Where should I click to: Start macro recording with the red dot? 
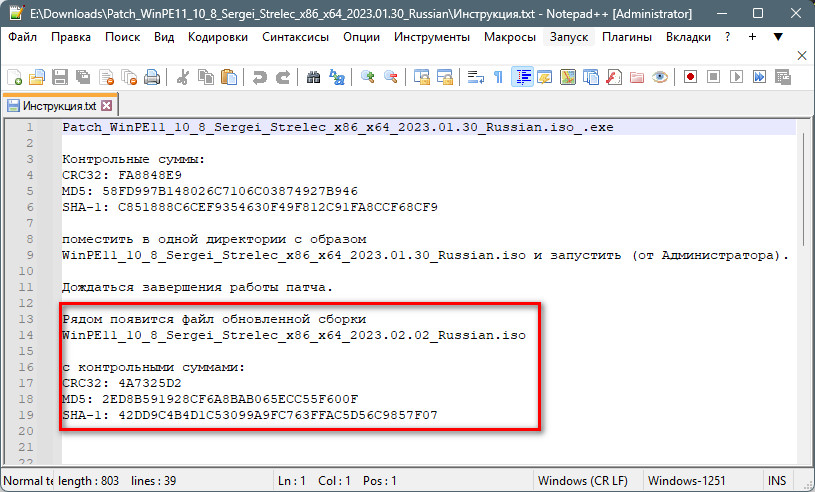point(690,77)
